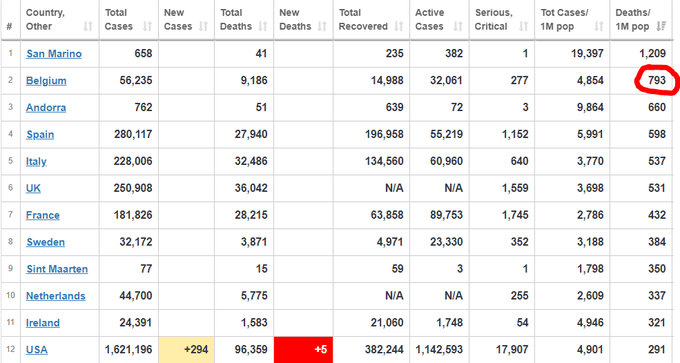Select Belgium deaths per million value 793
Viewport: 680px width, 363px height.
[x=657, y=80]
